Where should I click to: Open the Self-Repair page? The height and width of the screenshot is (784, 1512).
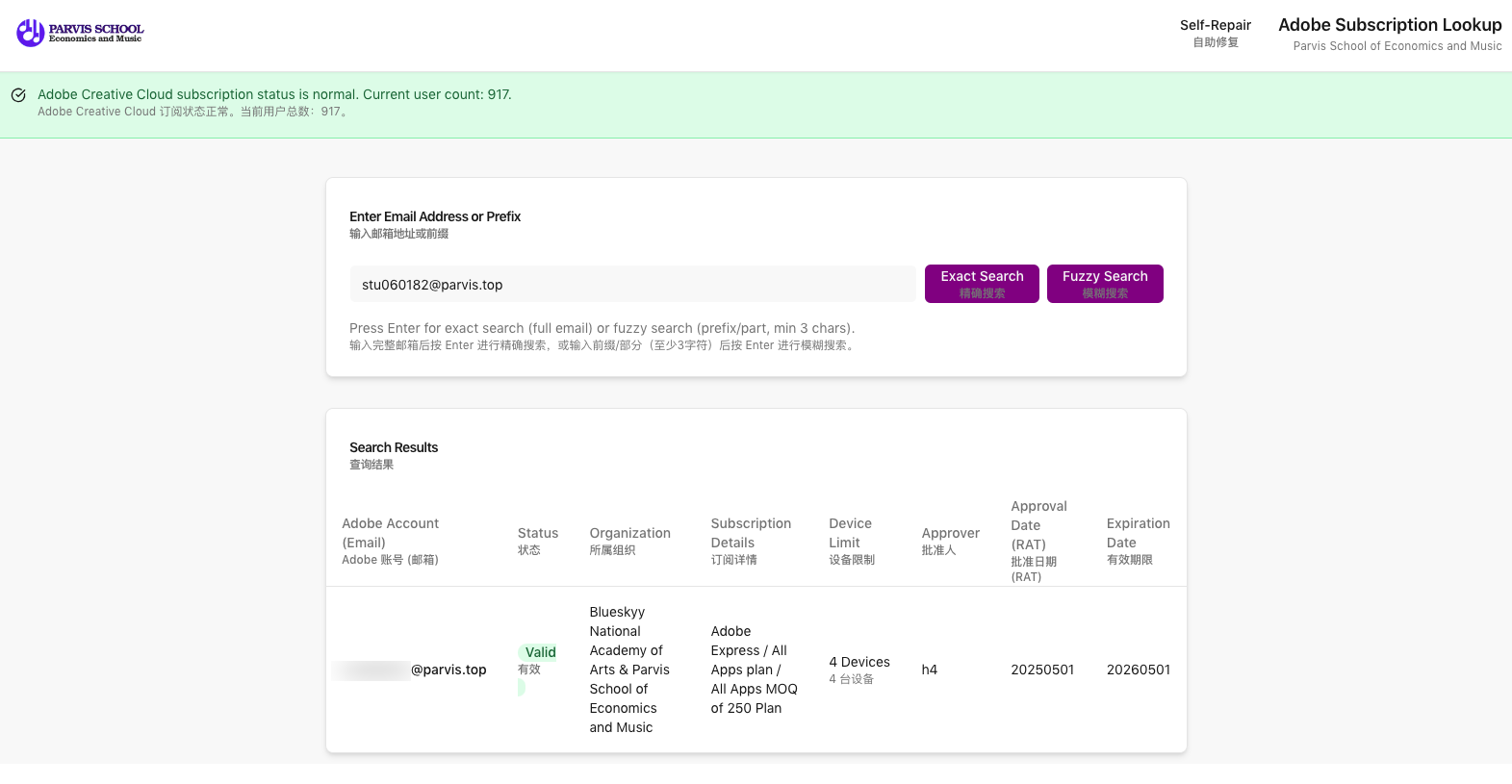[1215, 33]
